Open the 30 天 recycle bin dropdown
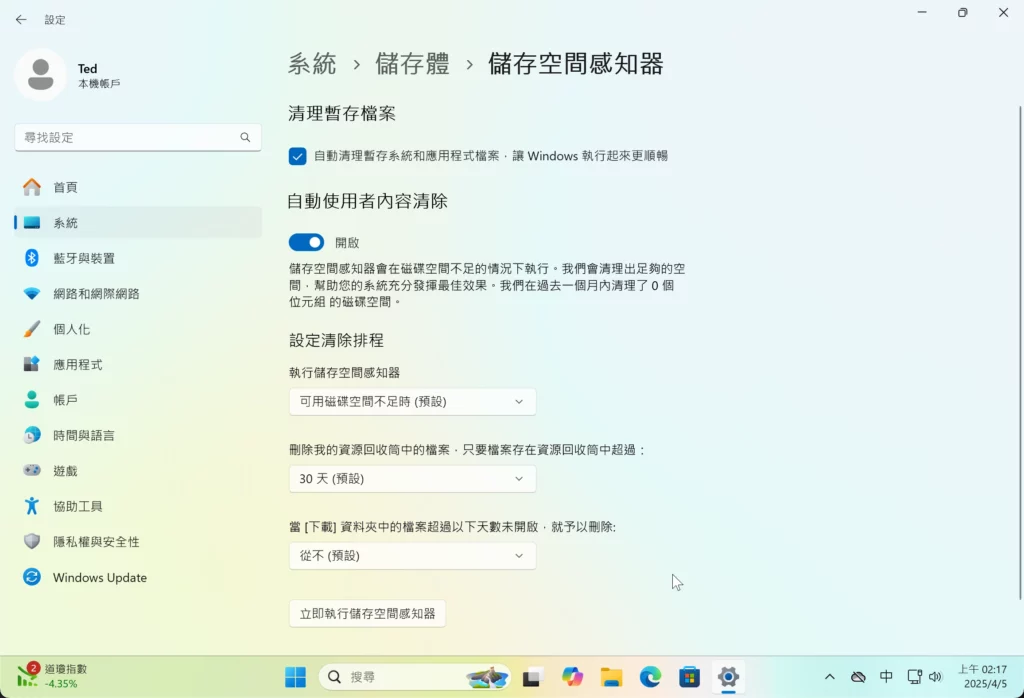This screenshot has width=1024, height=698. tap(412, 479)
